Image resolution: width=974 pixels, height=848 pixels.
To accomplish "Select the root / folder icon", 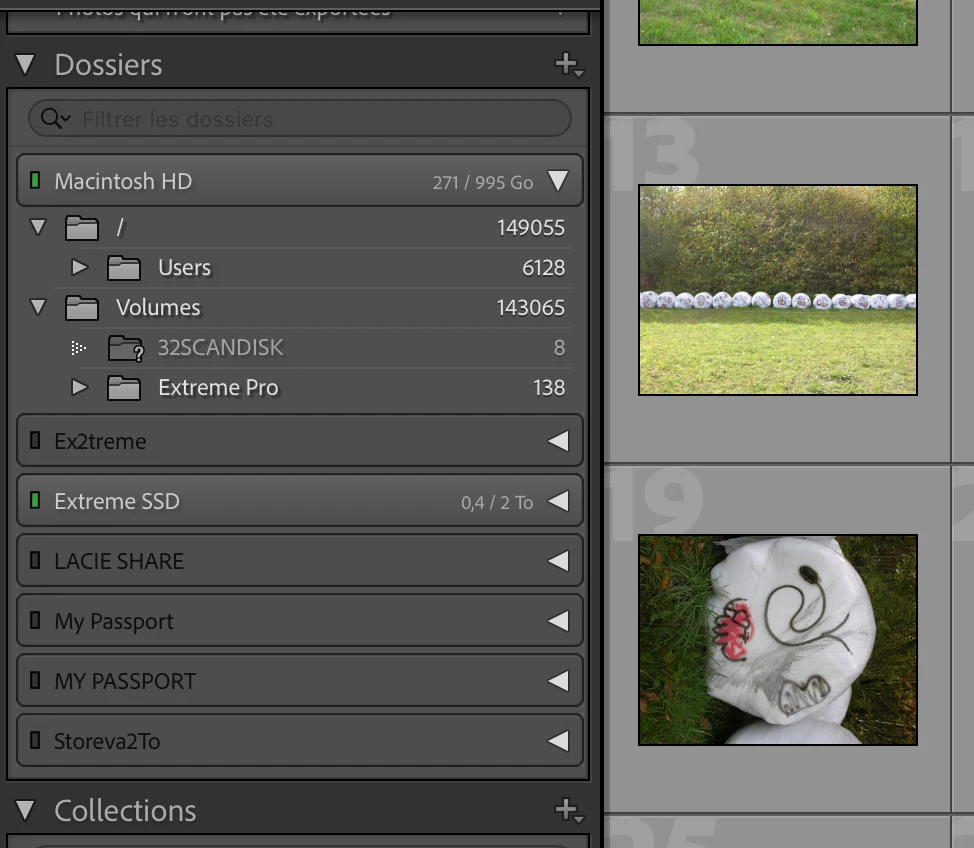I will (82, 227).
